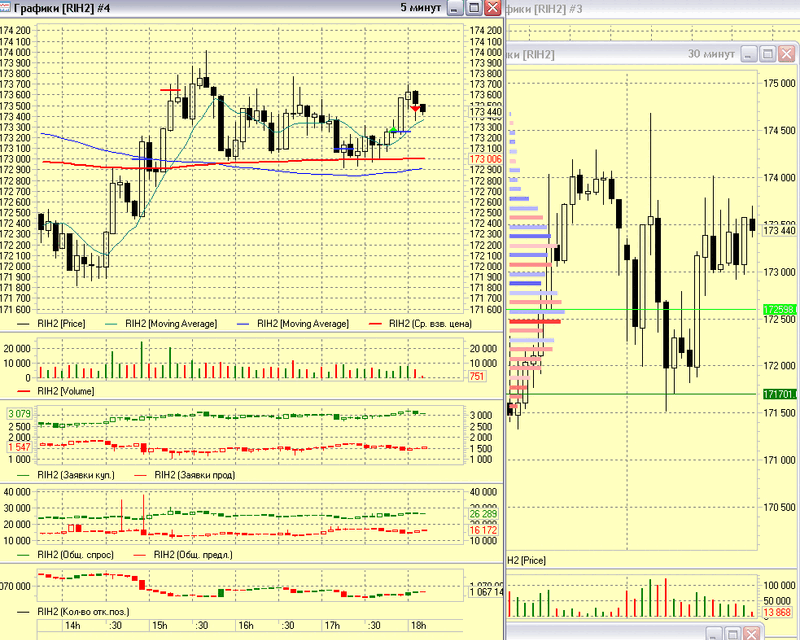Click the green 26 289 total demand value
The width and height of the screenshot is (800, 640).
[483, 514]
